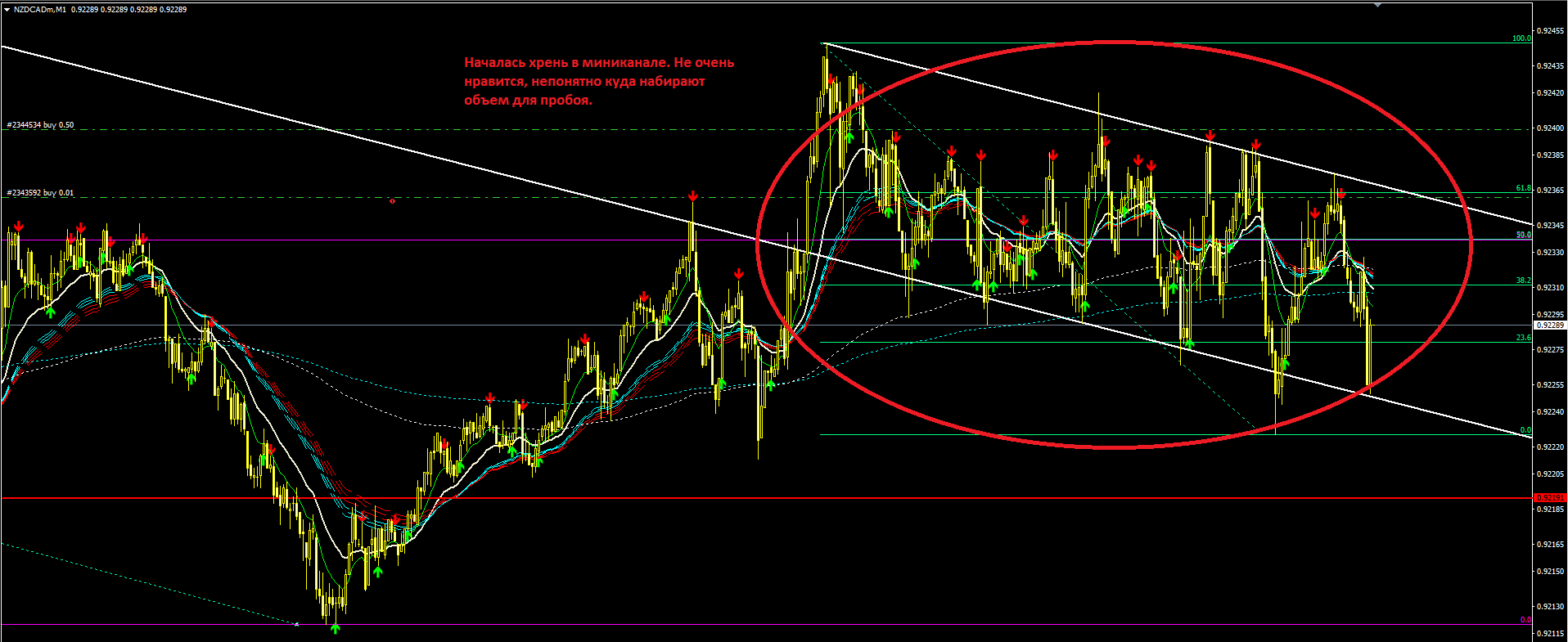This screenshot has width=1568, height=642.
Task: Click 0.92310 on the price scale
Action: tap(1551, 288)
